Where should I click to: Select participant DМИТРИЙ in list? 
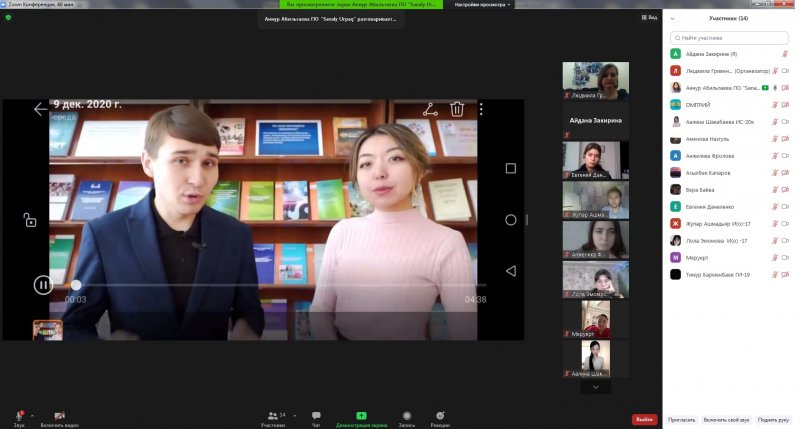pos(729,105)
